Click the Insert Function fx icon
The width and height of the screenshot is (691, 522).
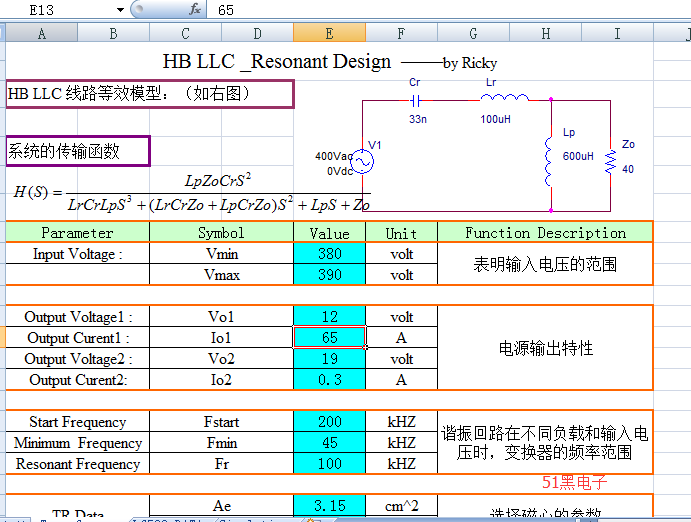pyautogui.click(x=195, y=9)
